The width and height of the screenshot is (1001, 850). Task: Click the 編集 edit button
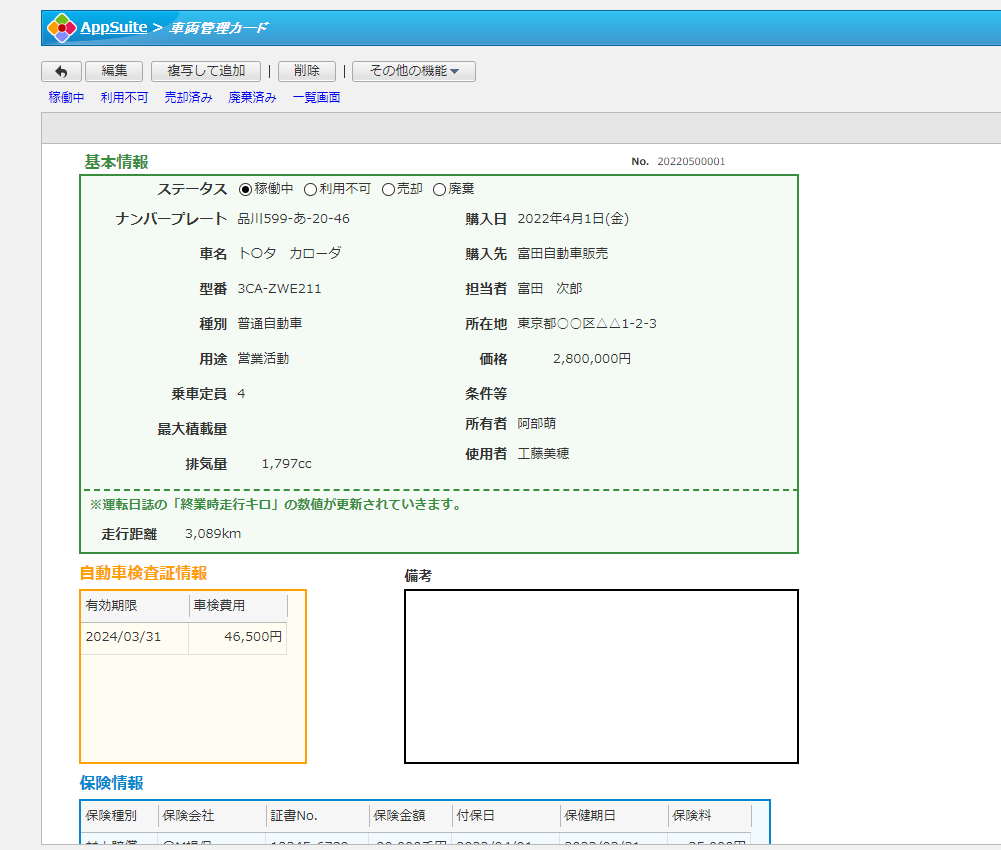[x=114, y=71]
